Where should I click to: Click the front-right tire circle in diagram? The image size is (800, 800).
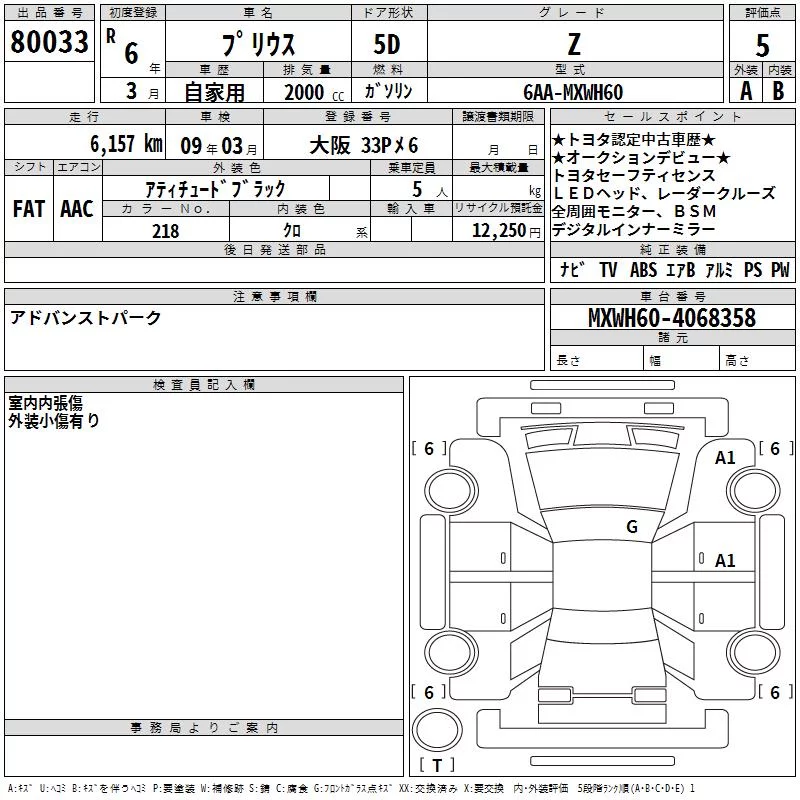(754, 491)
